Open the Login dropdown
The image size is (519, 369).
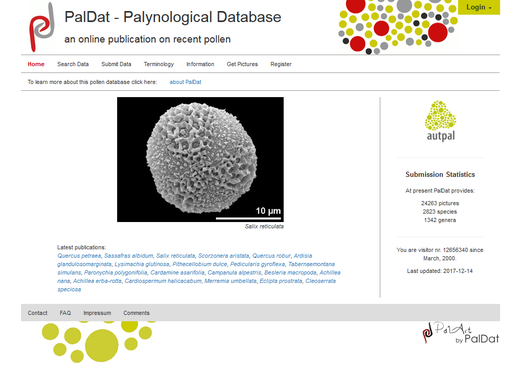coord(479,7)
